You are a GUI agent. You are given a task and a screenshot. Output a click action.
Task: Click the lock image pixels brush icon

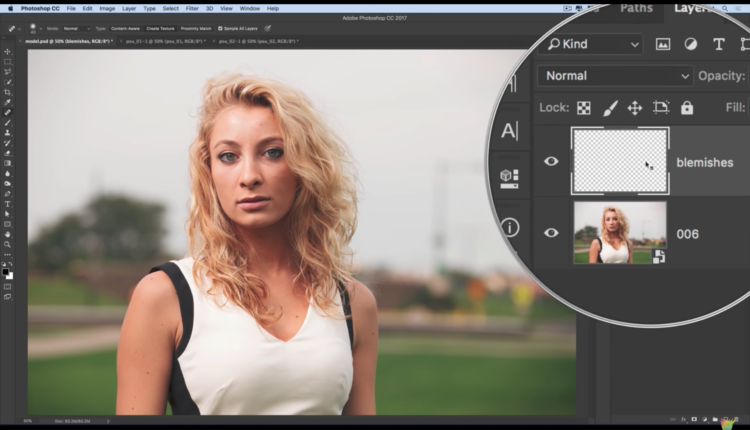610,108
